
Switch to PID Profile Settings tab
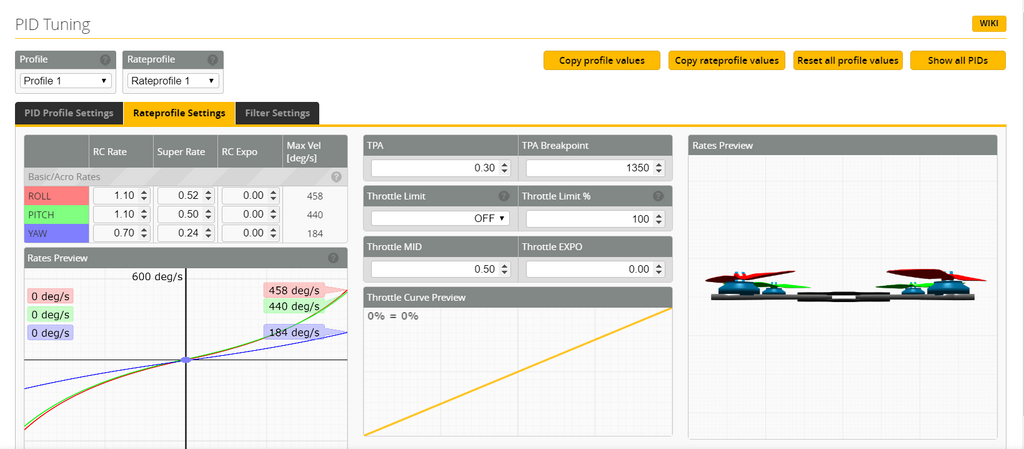point(68,113)
